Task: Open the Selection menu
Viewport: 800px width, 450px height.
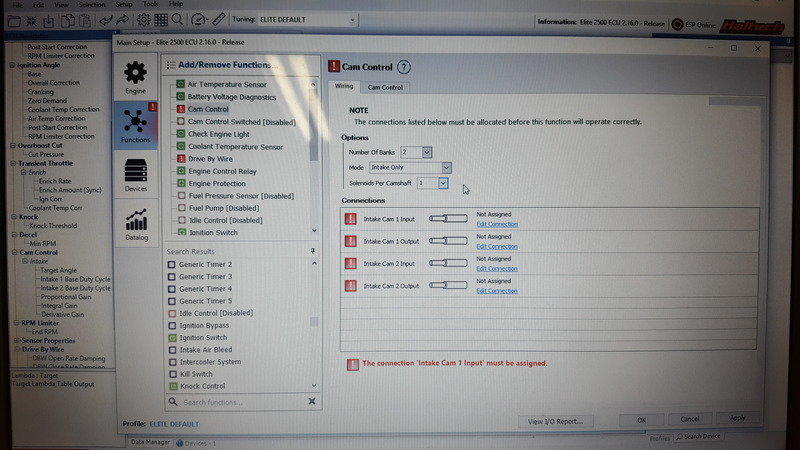Action: (x=92, y=5)
